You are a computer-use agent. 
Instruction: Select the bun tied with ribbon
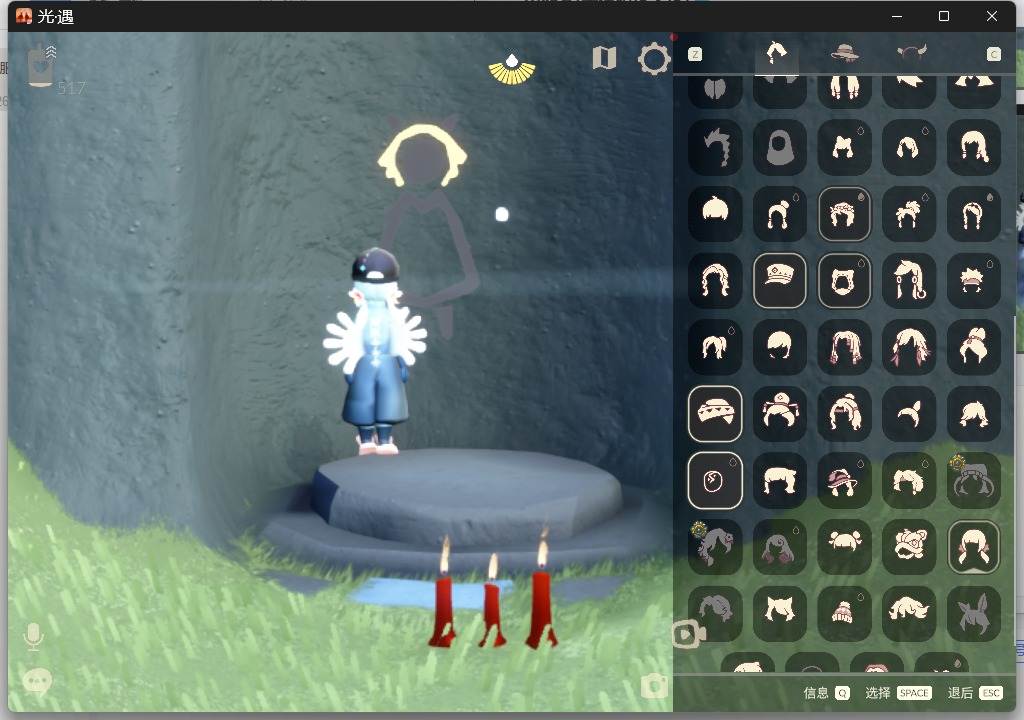tap(974, 347)
